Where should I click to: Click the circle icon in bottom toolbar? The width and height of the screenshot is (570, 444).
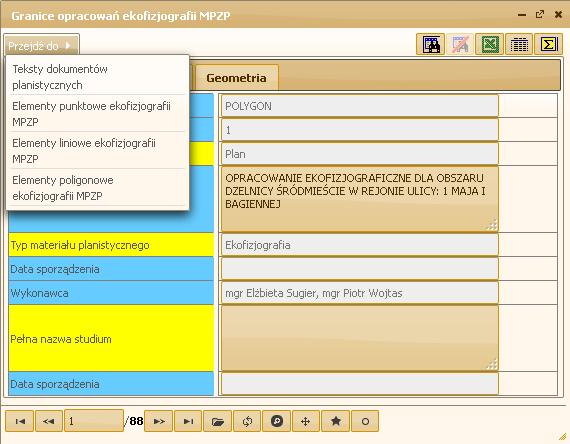tap(365, 421)
